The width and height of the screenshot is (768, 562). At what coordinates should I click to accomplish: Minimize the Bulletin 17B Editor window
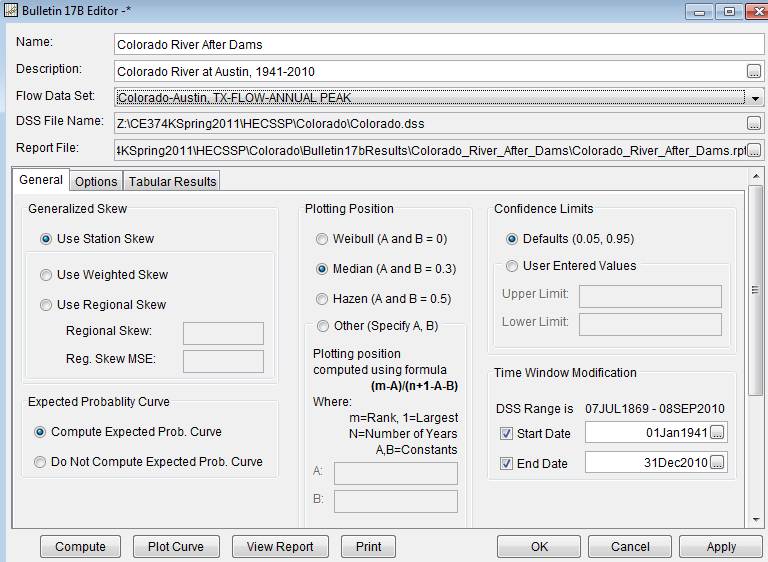(699, 11)
